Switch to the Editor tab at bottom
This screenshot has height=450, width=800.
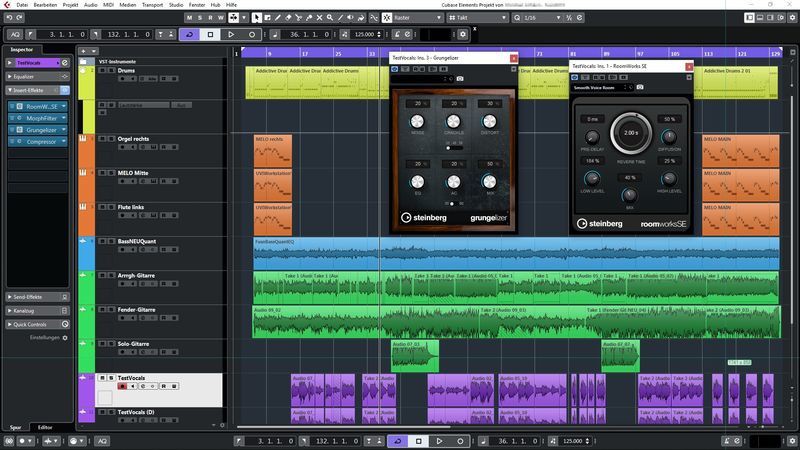click(x=45, y=427)
